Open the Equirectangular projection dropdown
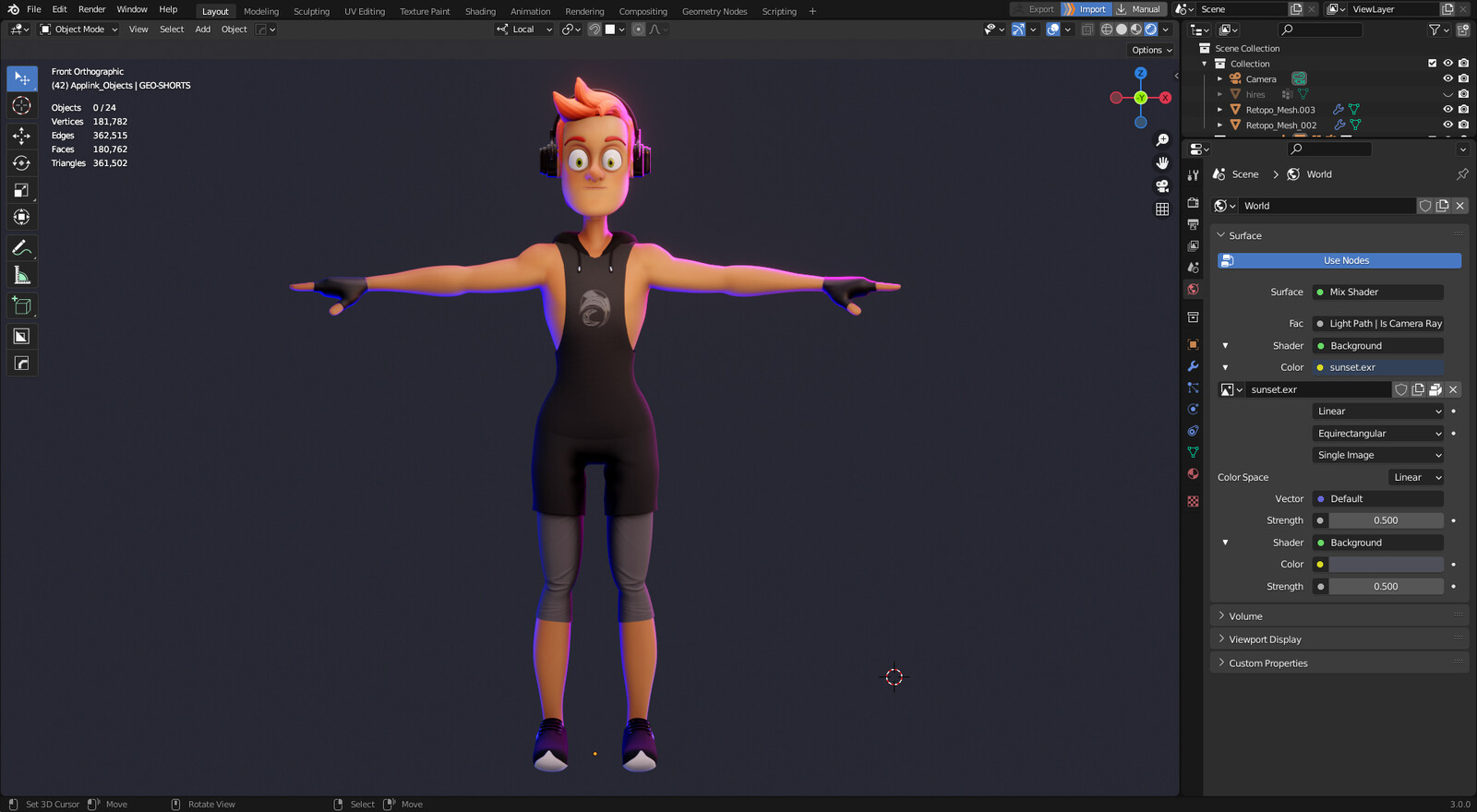Screen dimensions: 1477x812 tap(1378, 433)
